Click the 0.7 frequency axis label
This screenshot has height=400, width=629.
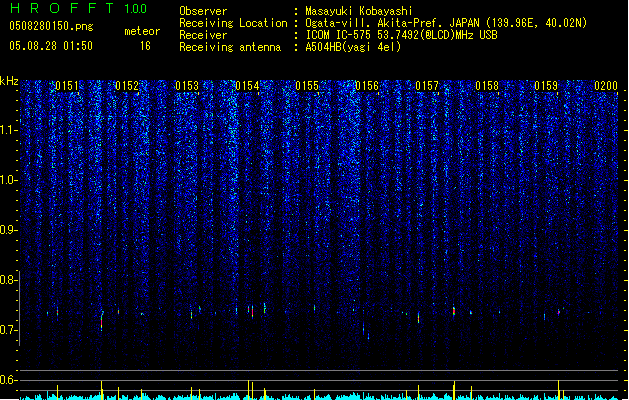click(8, 330)
